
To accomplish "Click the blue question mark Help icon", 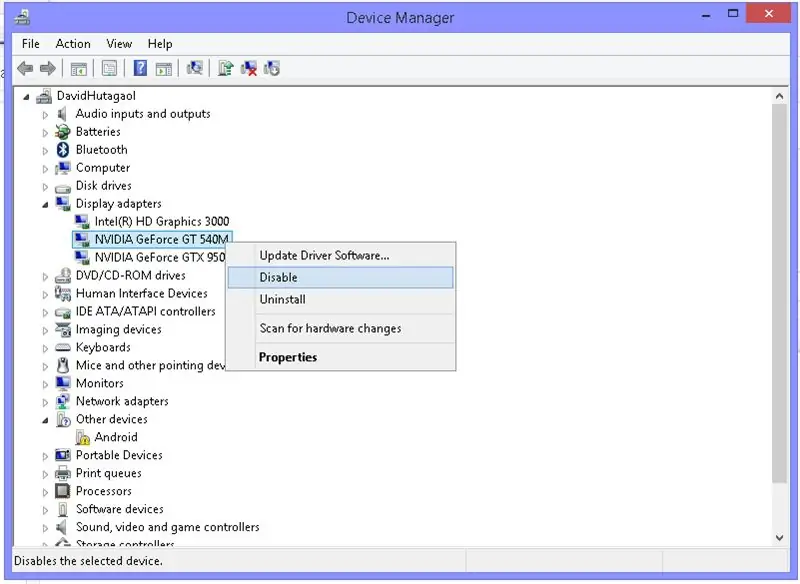I will click(x=140, y=68).
